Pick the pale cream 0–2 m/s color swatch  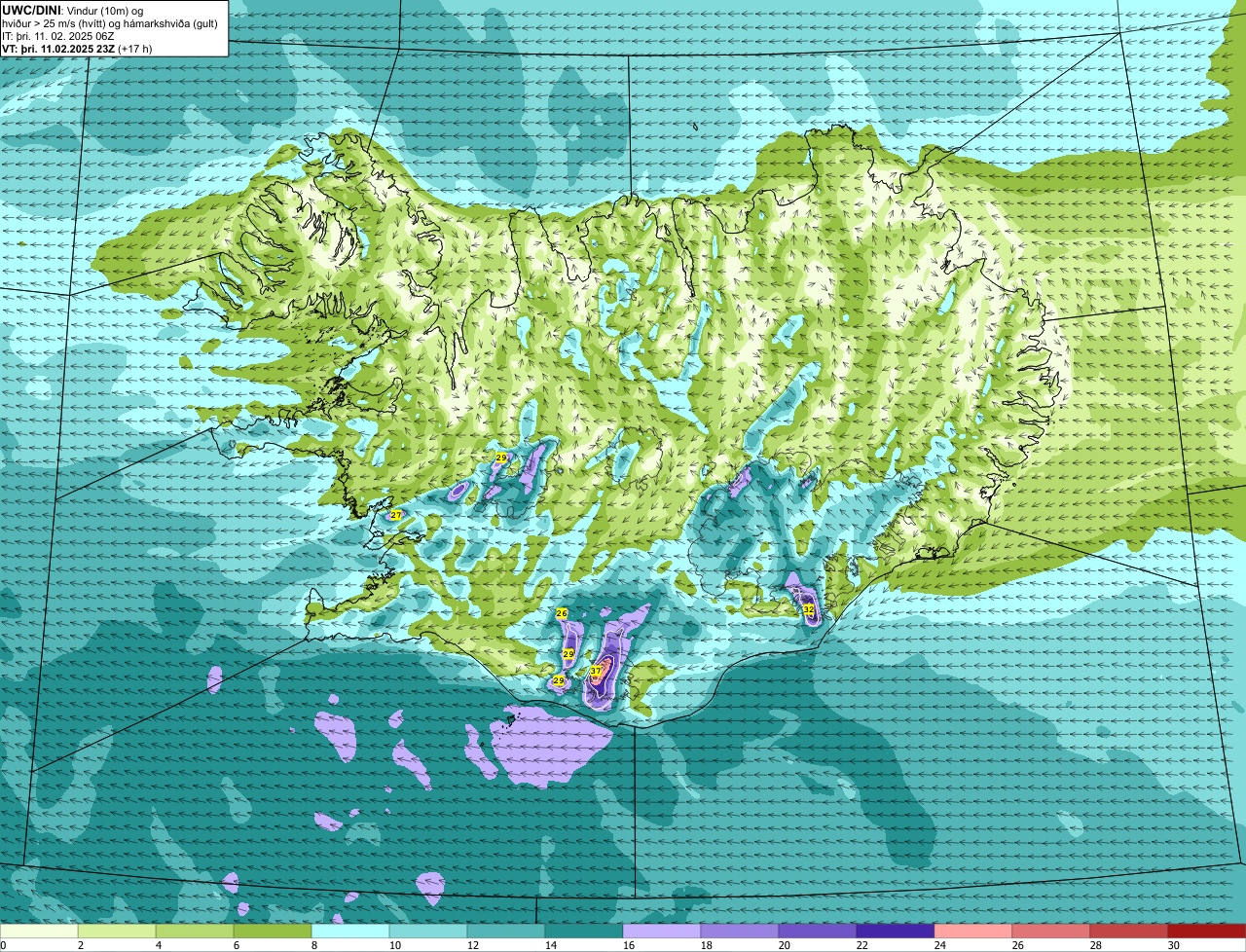point(39,932)
